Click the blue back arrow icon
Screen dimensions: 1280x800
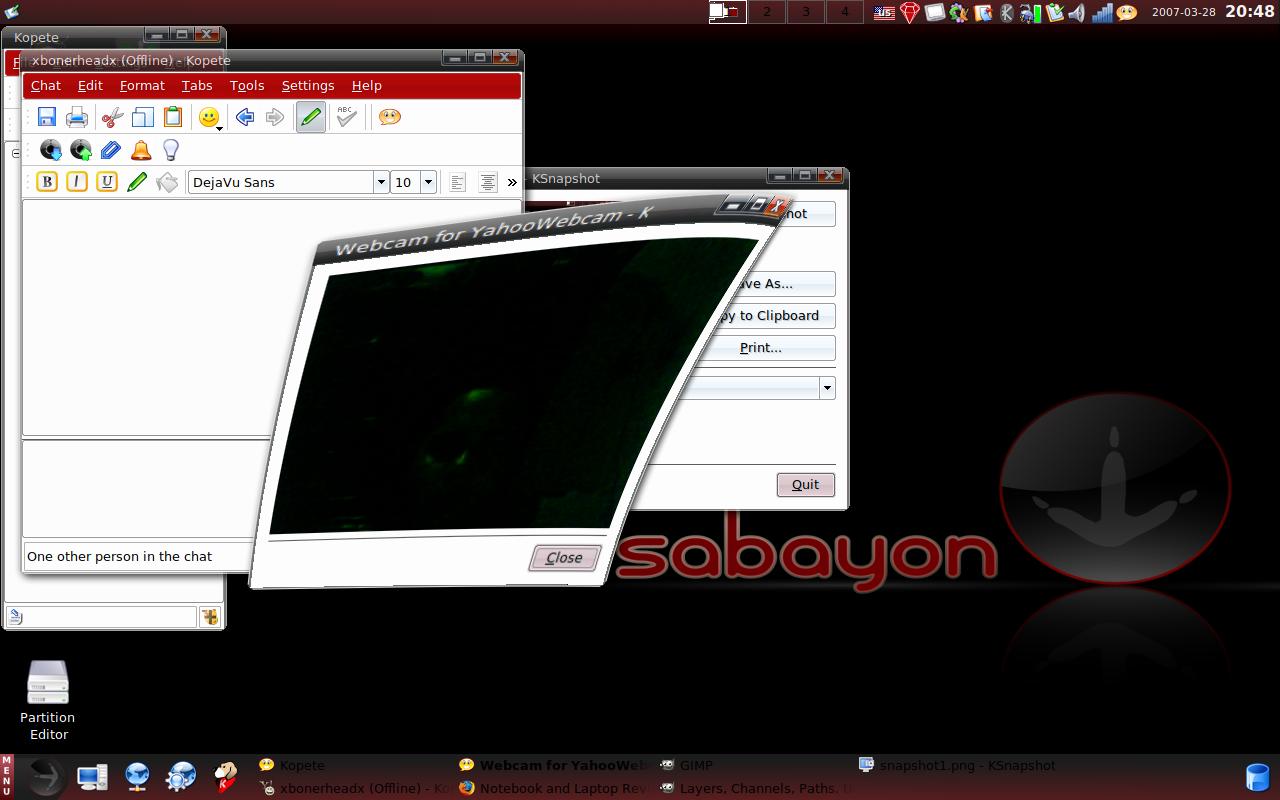click(x=245, y=117)
